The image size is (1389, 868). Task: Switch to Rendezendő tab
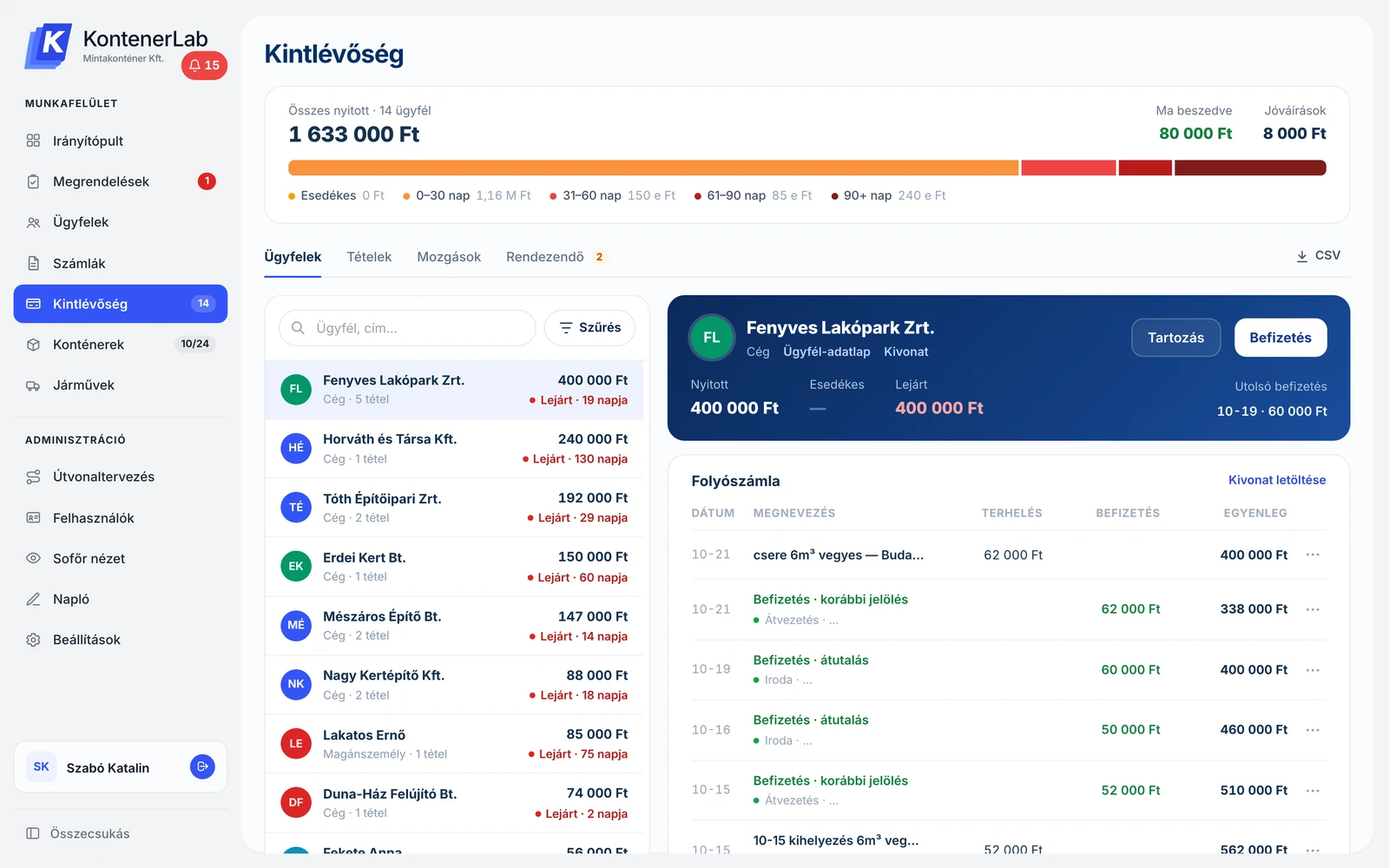tap(556, 257)
